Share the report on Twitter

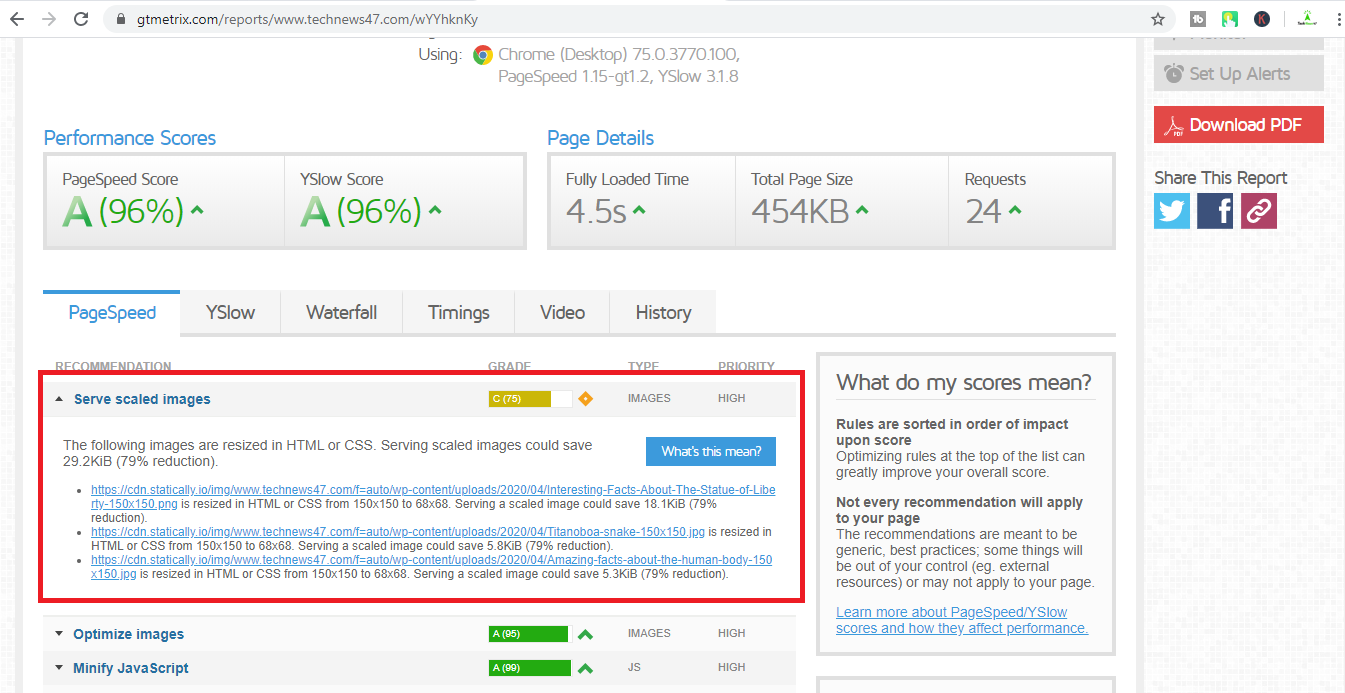pyautogui.click(x=1172, y=211)
